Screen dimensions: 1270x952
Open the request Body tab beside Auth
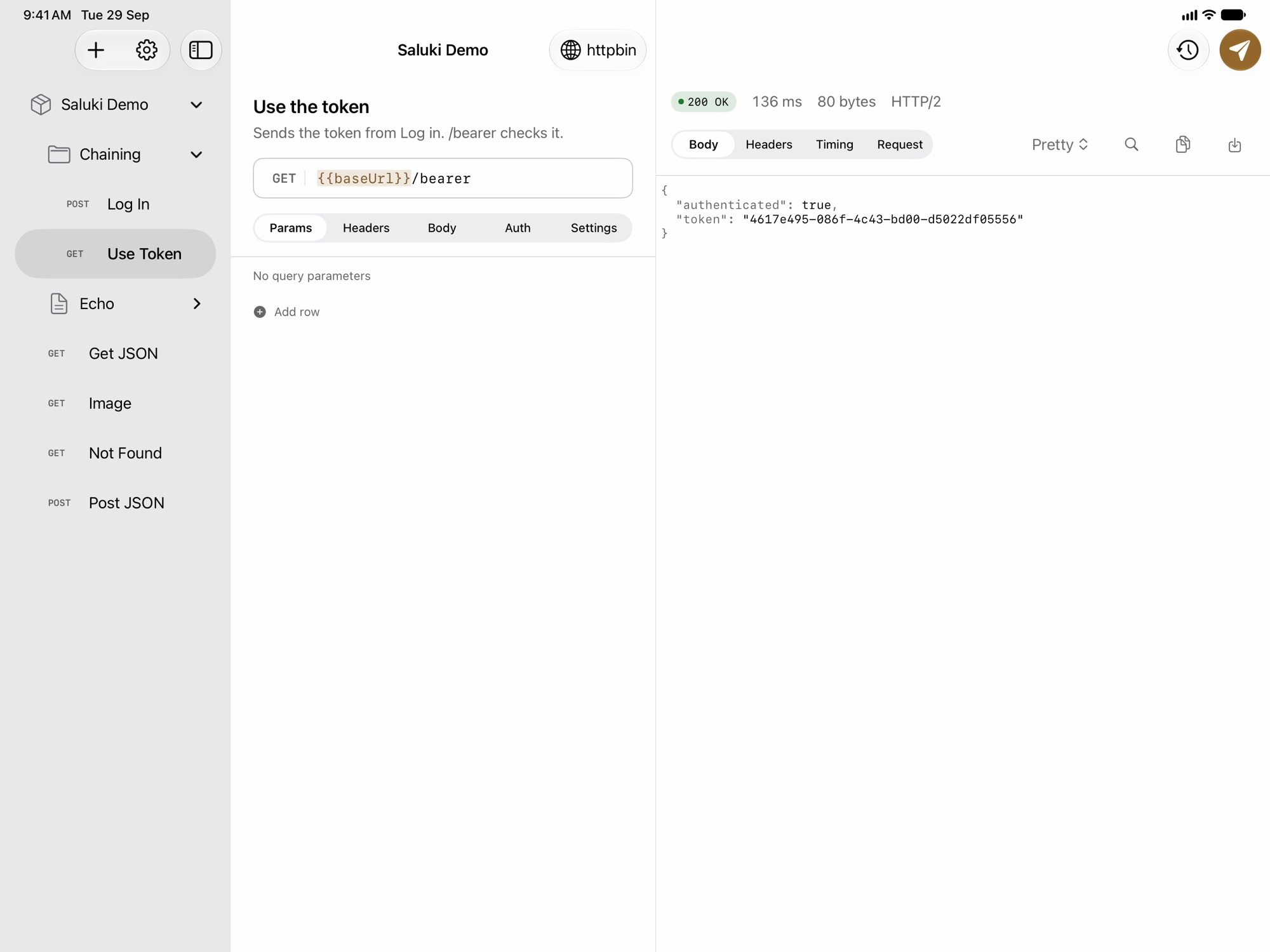[x=442, y=228]
